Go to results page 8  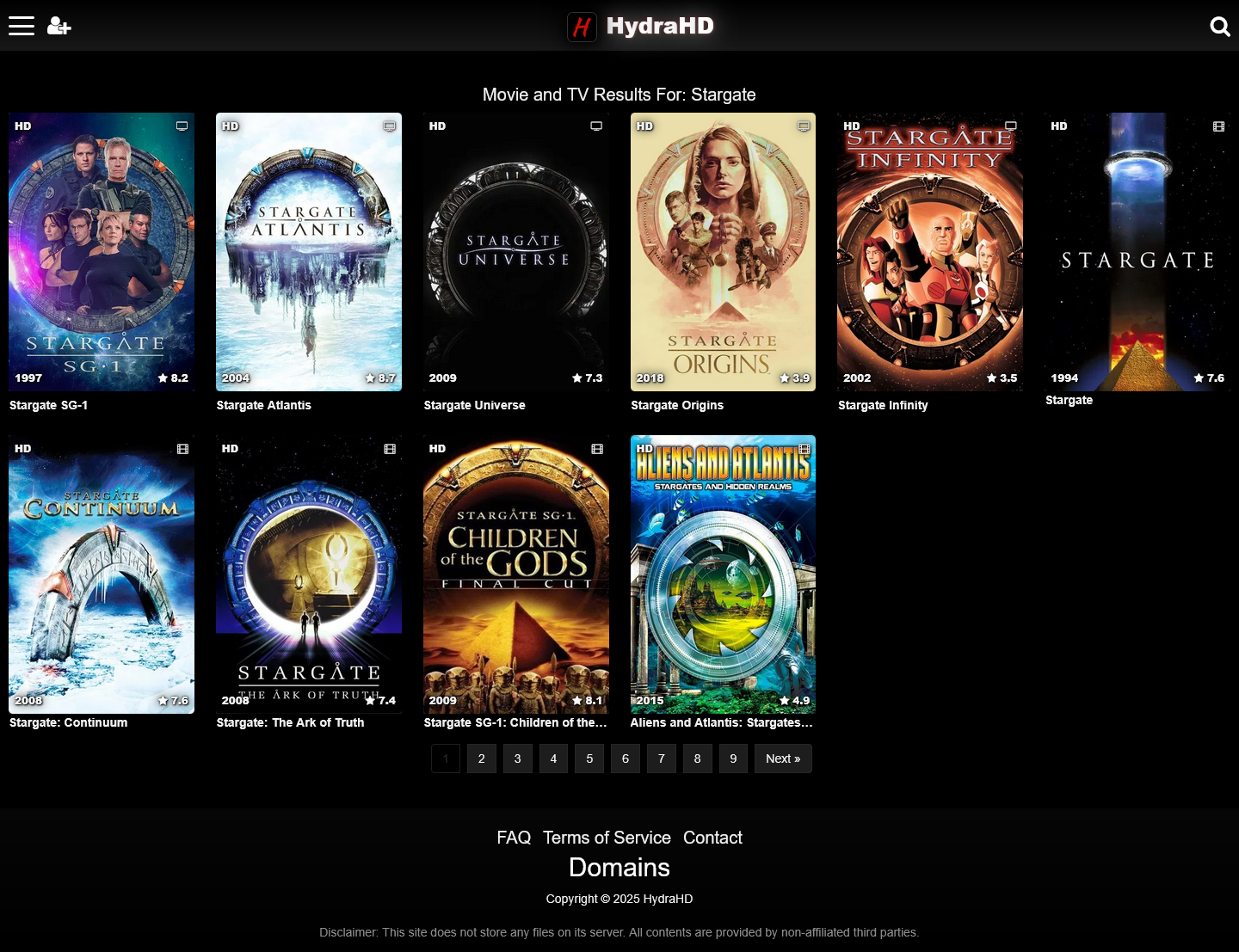coord(698,759)
